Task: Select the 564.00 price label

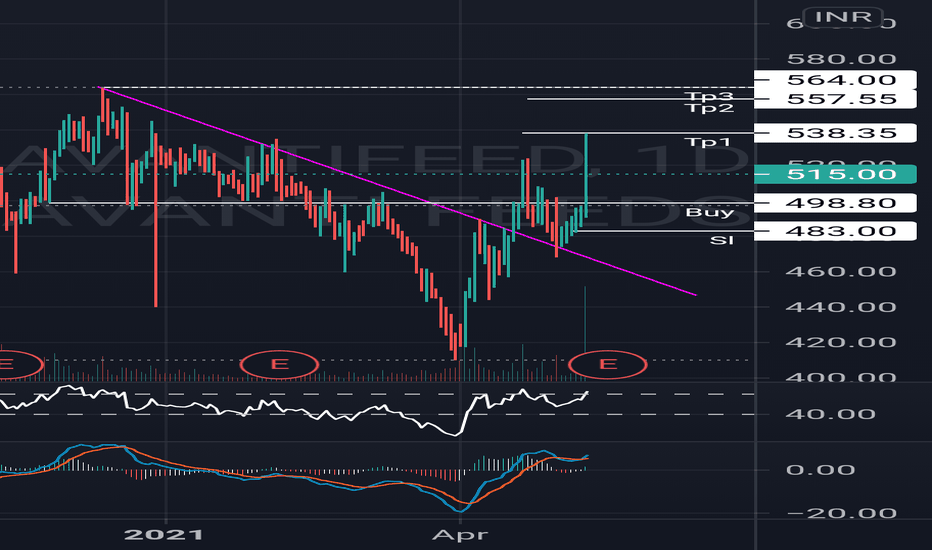Action: (x=835, y=80)
